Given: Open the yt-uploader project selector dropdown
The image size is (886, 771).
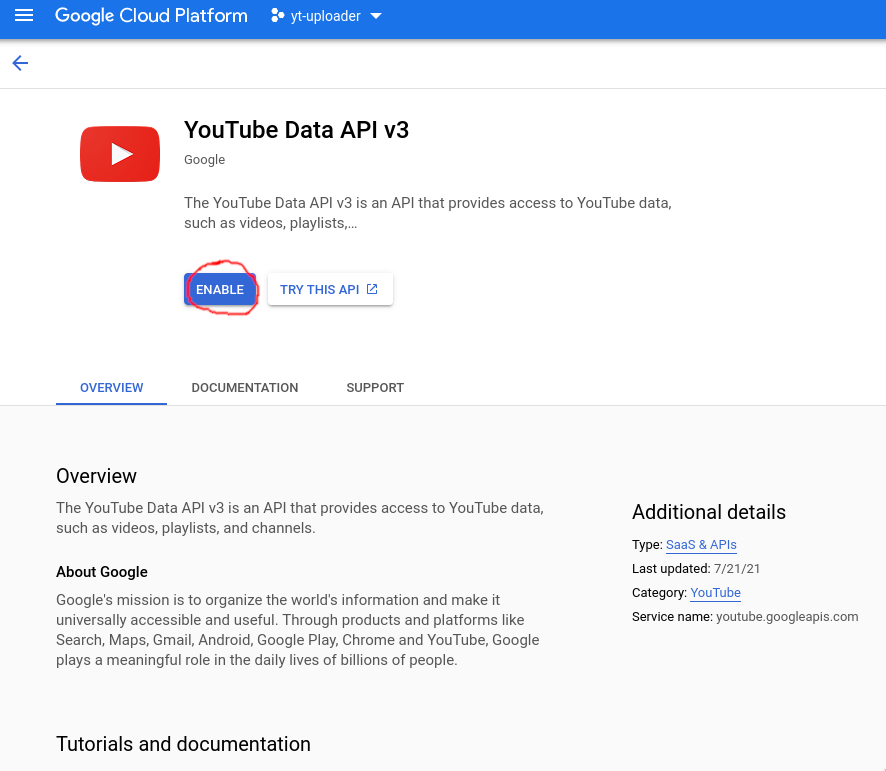Looking at the screenshot, I should 326,16.
